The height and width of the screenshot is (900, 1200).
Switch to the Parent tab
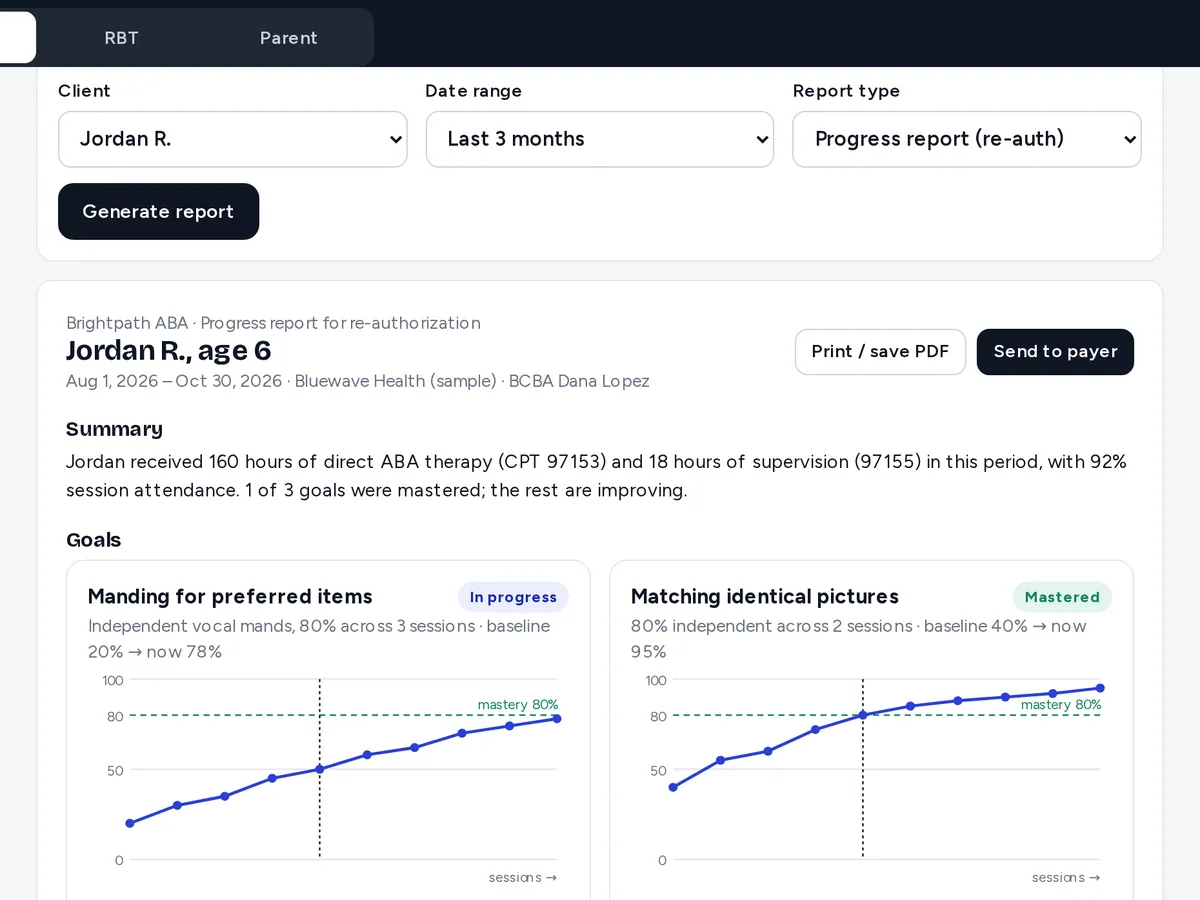(x=288, y=38)
